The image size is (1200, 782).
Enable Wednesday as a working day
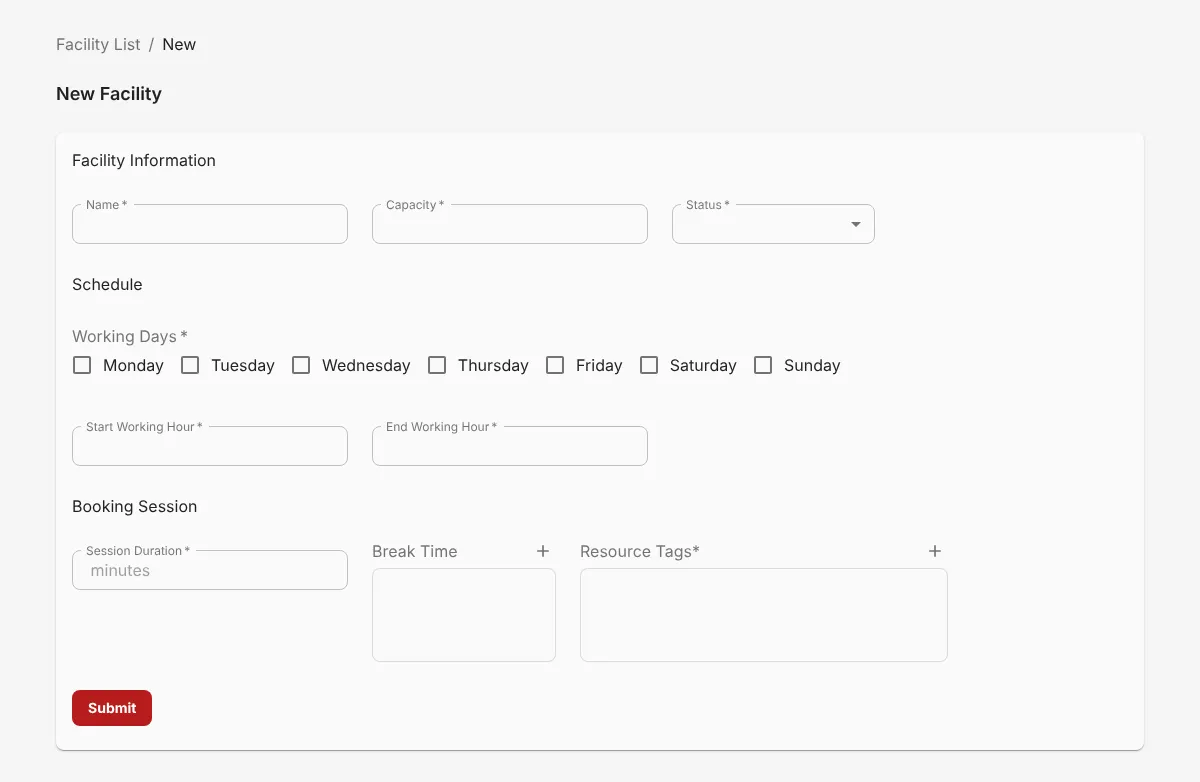[301, 365]
